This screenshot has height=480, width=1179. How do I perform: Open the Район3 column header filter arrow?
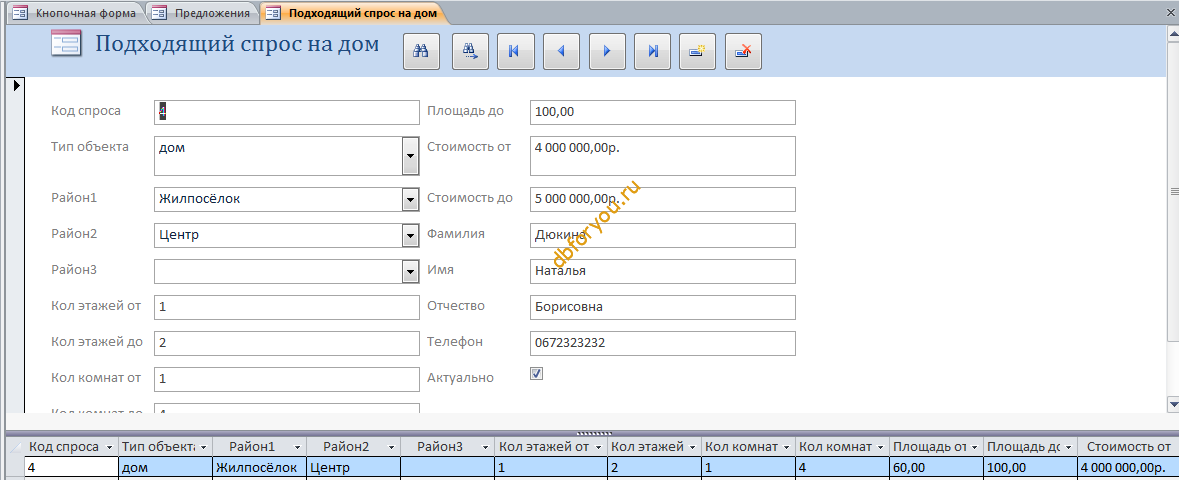click(x=486, y=447)
